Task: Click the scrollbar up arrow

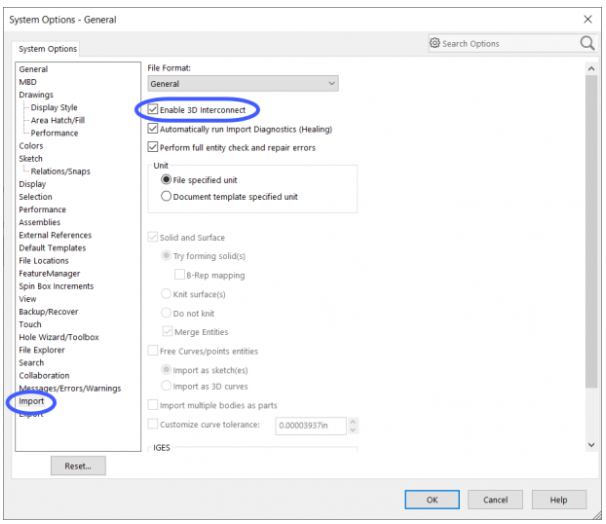Action: point(591,69)
